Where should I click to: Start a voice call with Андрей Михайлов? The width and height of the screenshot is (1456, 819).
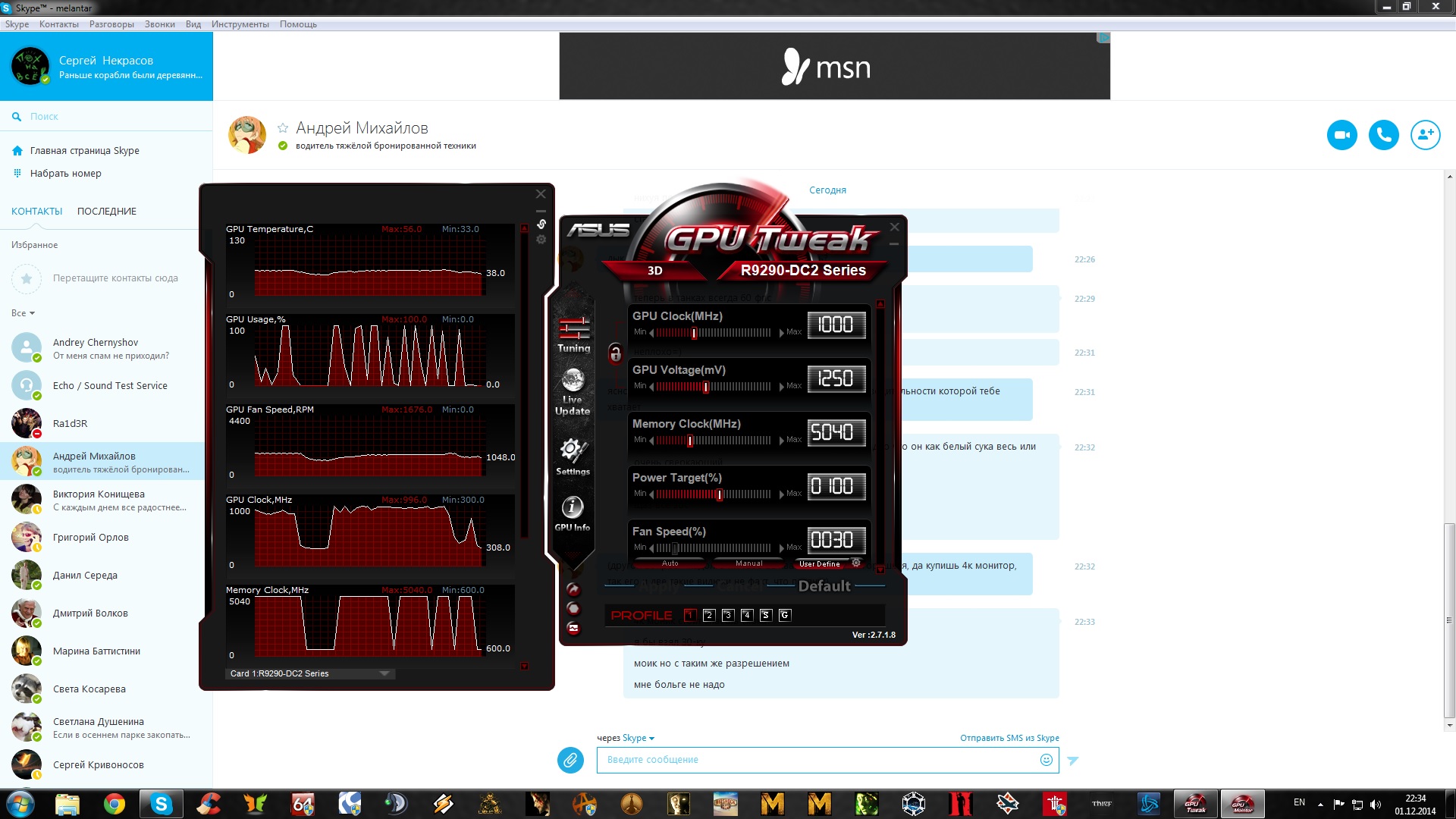1383,135
